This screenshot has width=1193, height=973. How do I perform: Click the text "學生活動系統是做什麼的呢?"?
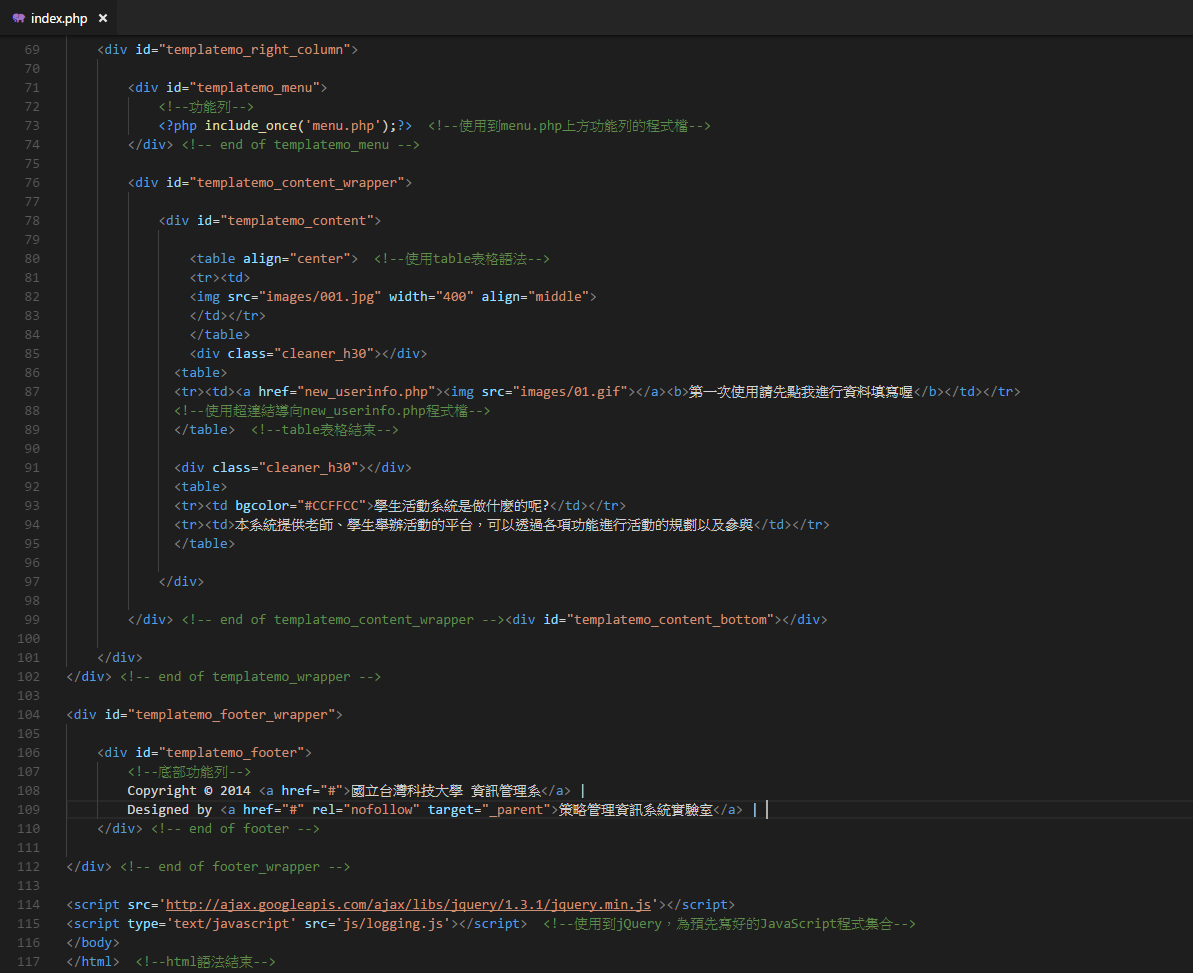coord(461,506)
